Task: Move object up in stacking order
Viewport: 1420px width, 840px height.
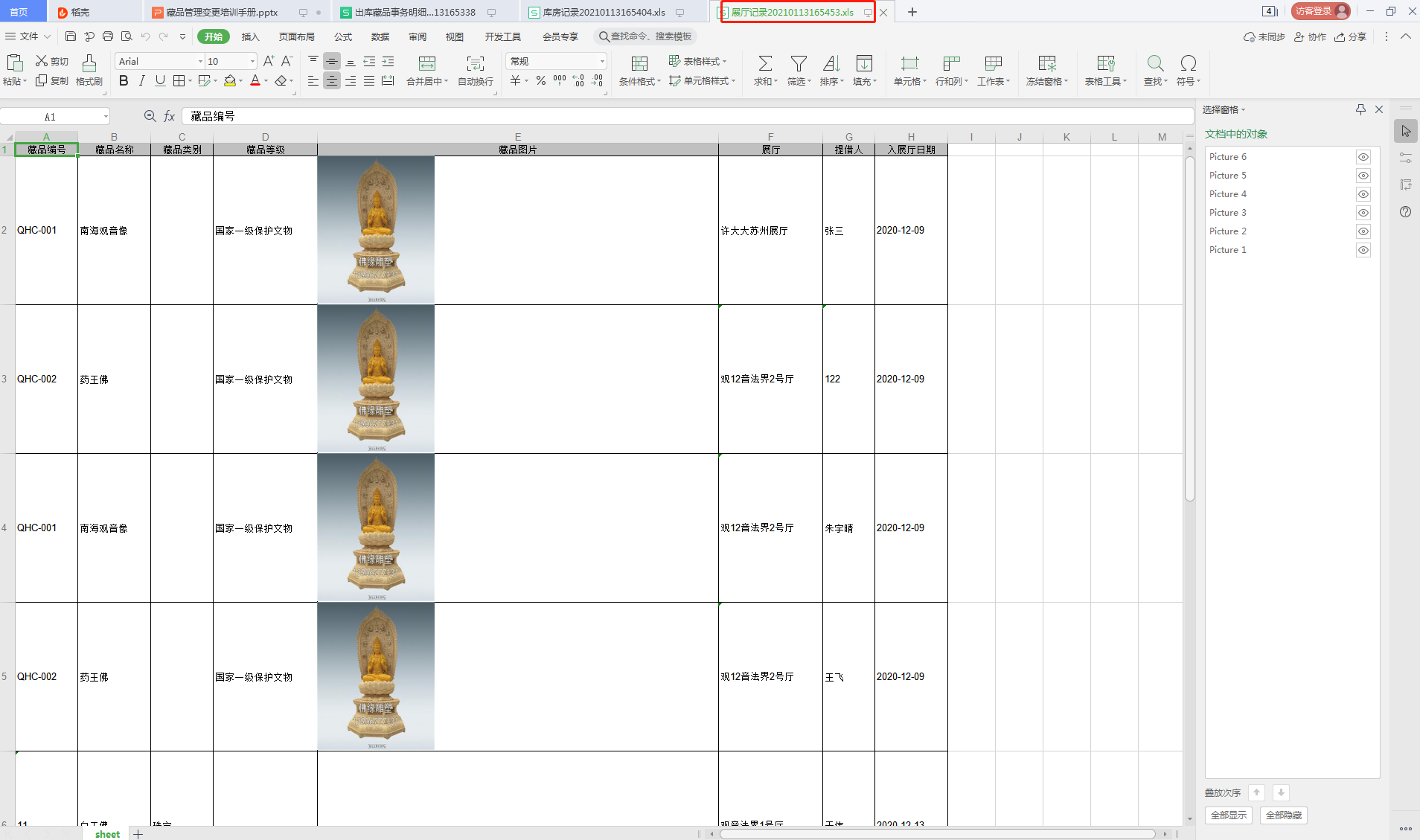Action: click(1257, 792)
